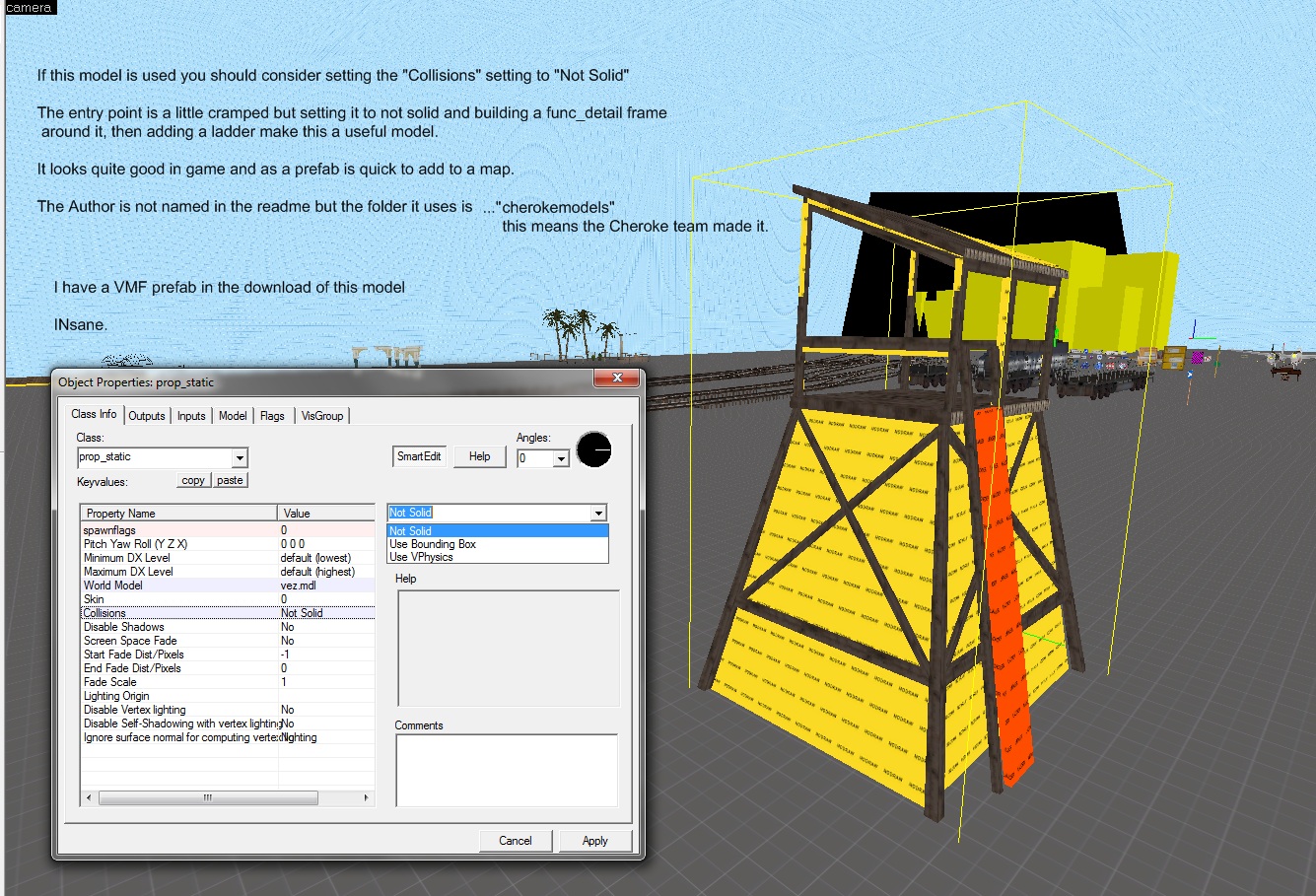This screenshot has height=896, width=1316.
Task: Close the Object Properties dialog
Action: pos(617,379)
